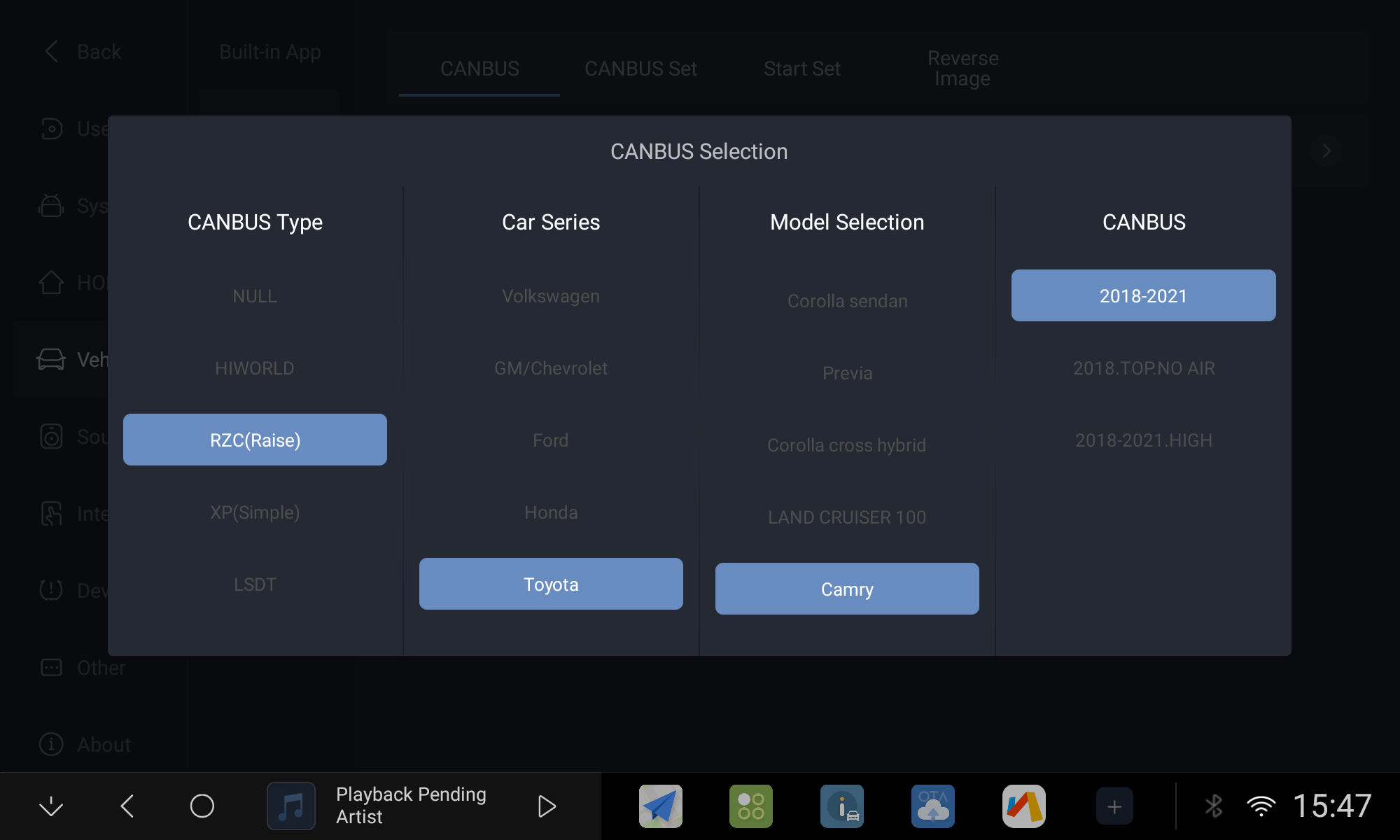Choose 2018.TOP.NO AIR CANBUS option

pos(1143,368)
